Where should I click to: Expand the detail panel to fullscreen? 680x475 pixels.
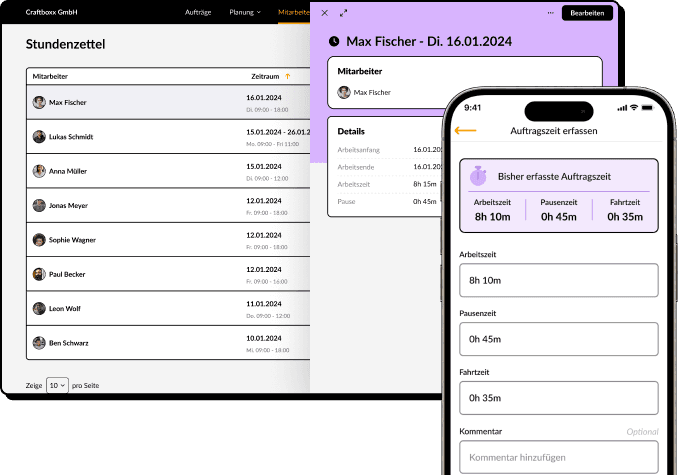coord(343,13)
